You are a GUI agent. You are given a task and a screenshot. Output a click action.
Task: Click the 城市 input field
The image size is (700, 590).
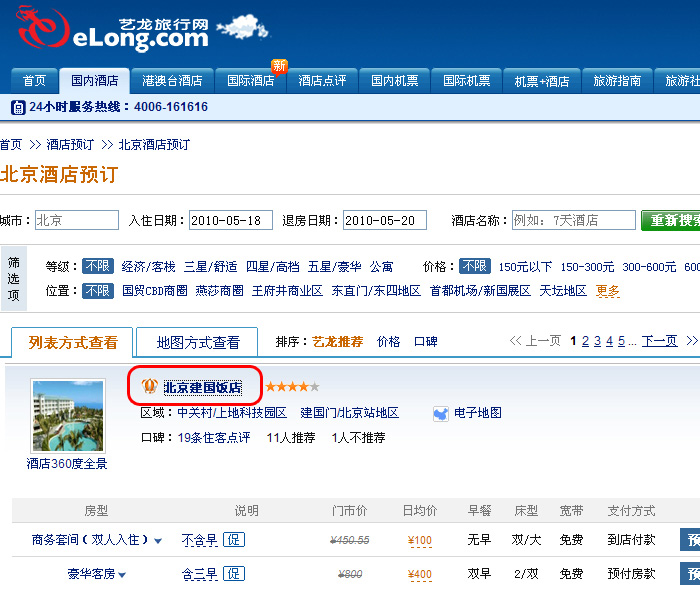coord(77,220)
